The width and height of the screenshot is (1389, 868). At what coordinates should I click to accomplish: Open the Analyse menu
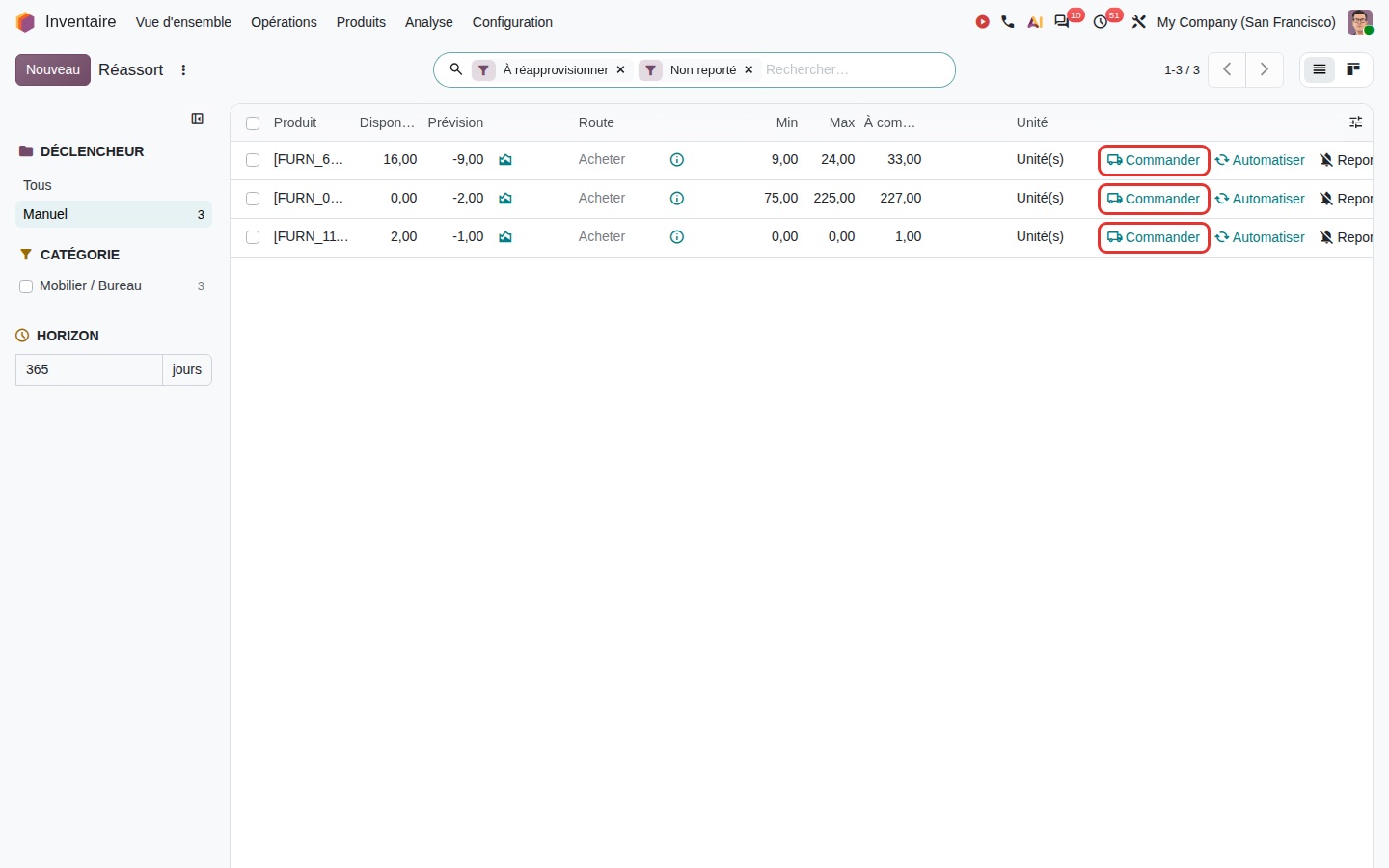(429, 22)
